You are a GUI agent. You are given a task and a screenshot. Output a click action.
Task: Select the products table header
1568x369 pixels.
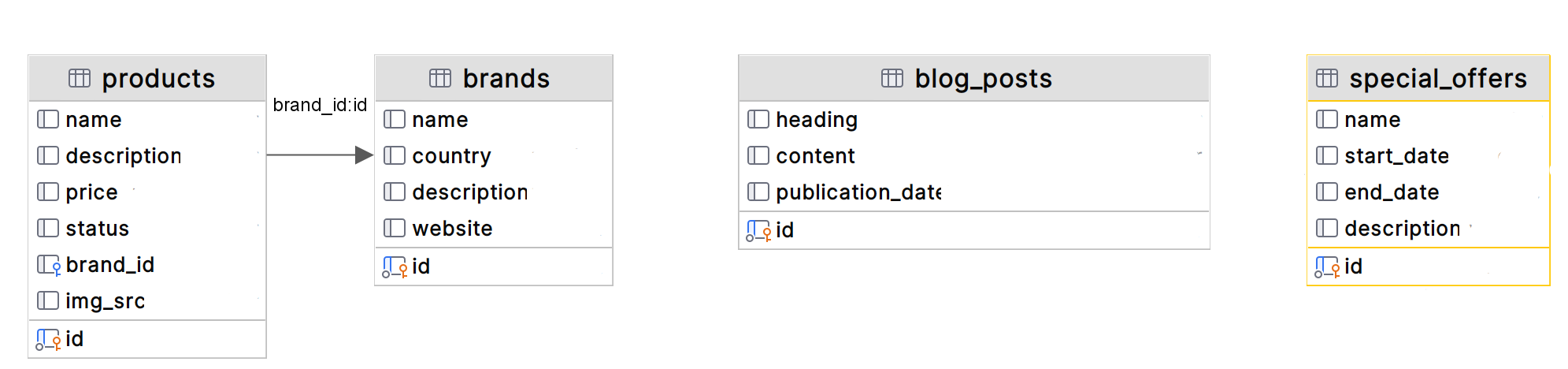tap(147, 78)
